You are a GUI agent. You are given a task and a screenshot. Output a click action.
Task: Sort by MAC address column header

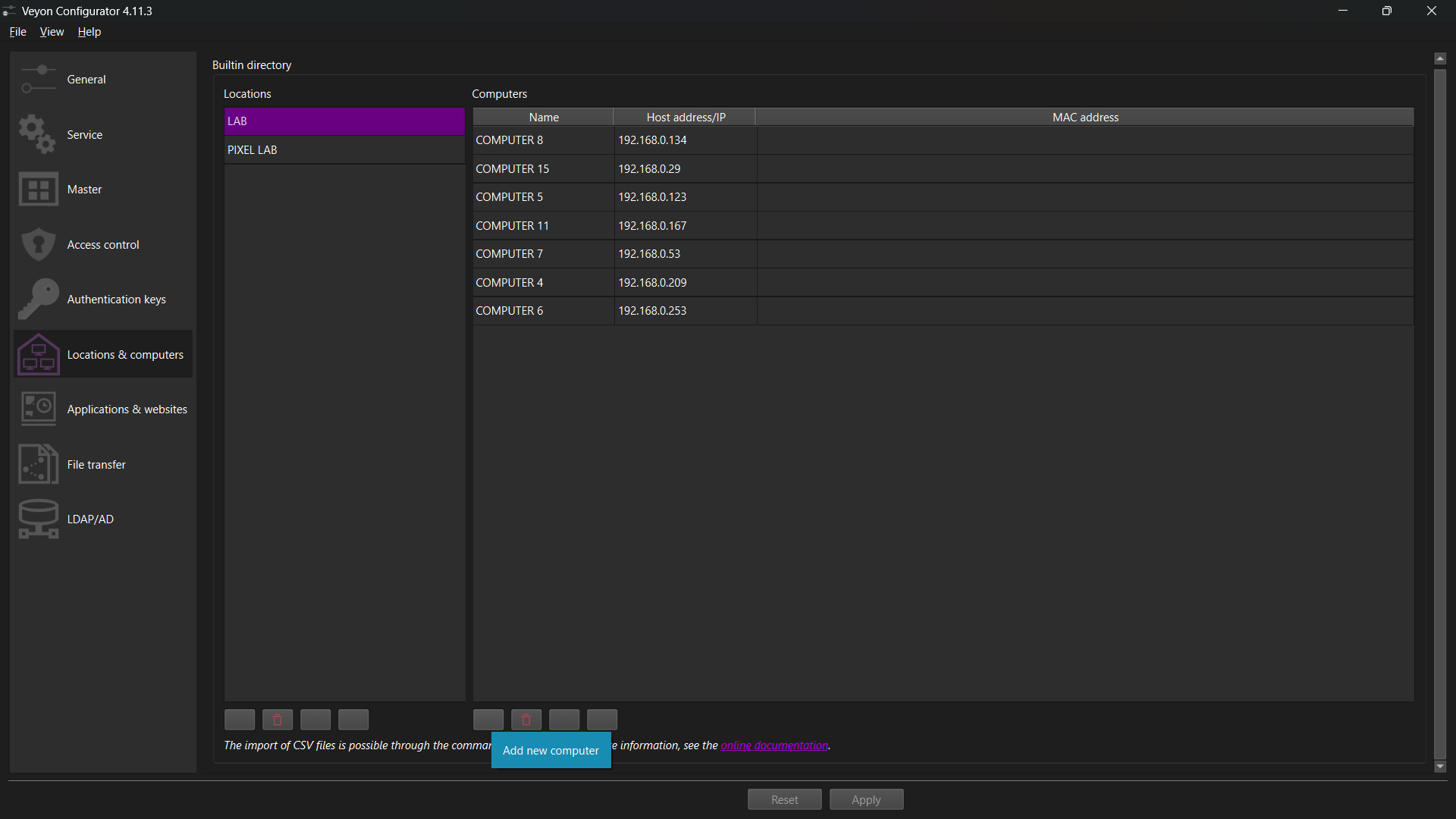(1085, 118)
